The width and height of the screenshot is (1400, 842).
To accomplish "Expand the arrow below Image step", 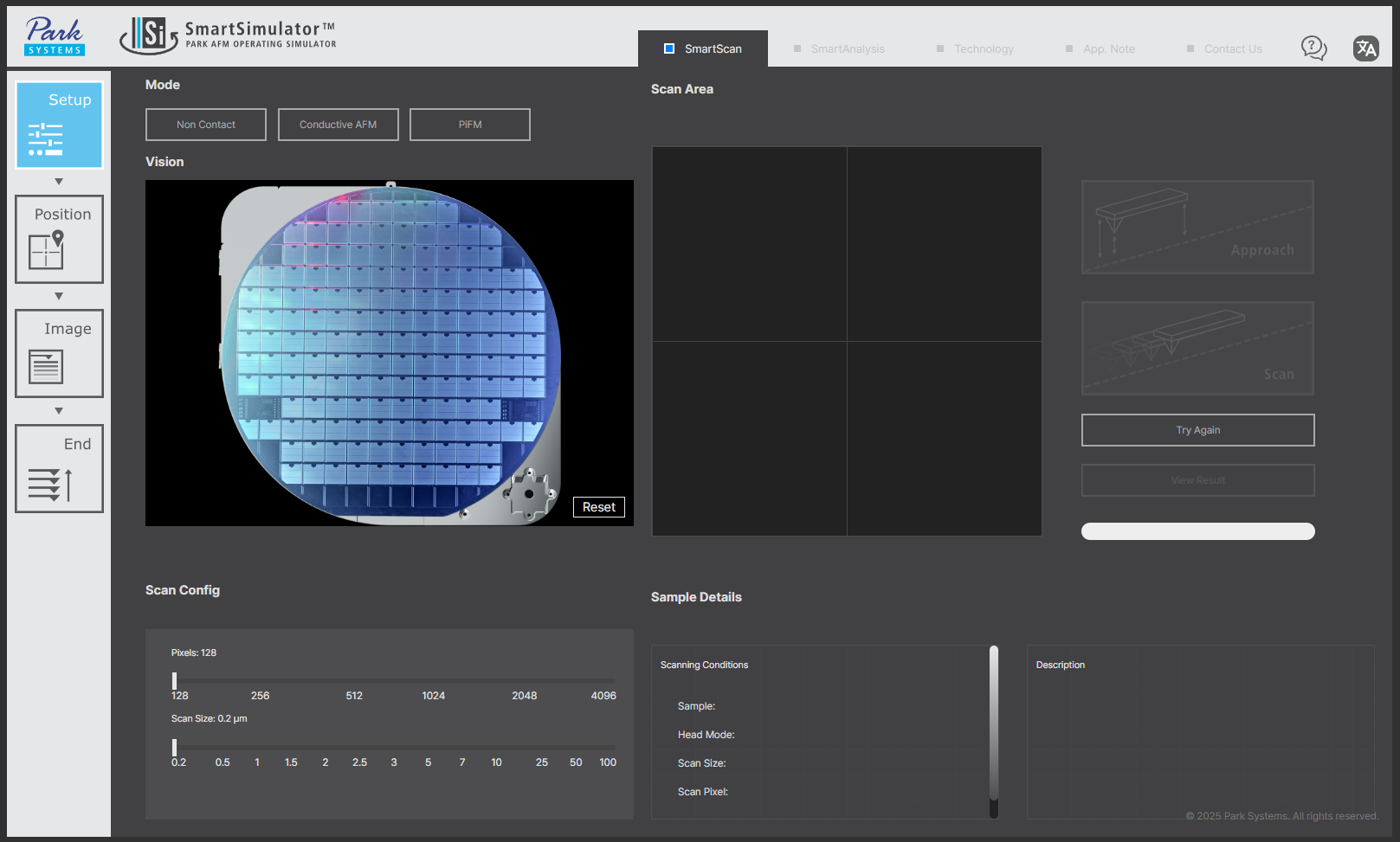I will [x=59, y=409].
